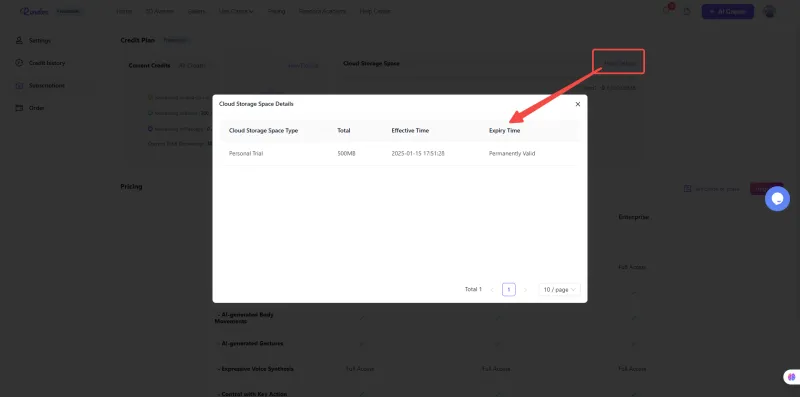Click the Expiry Time column header
The image size is (800, 397).
tap(505, 131)
